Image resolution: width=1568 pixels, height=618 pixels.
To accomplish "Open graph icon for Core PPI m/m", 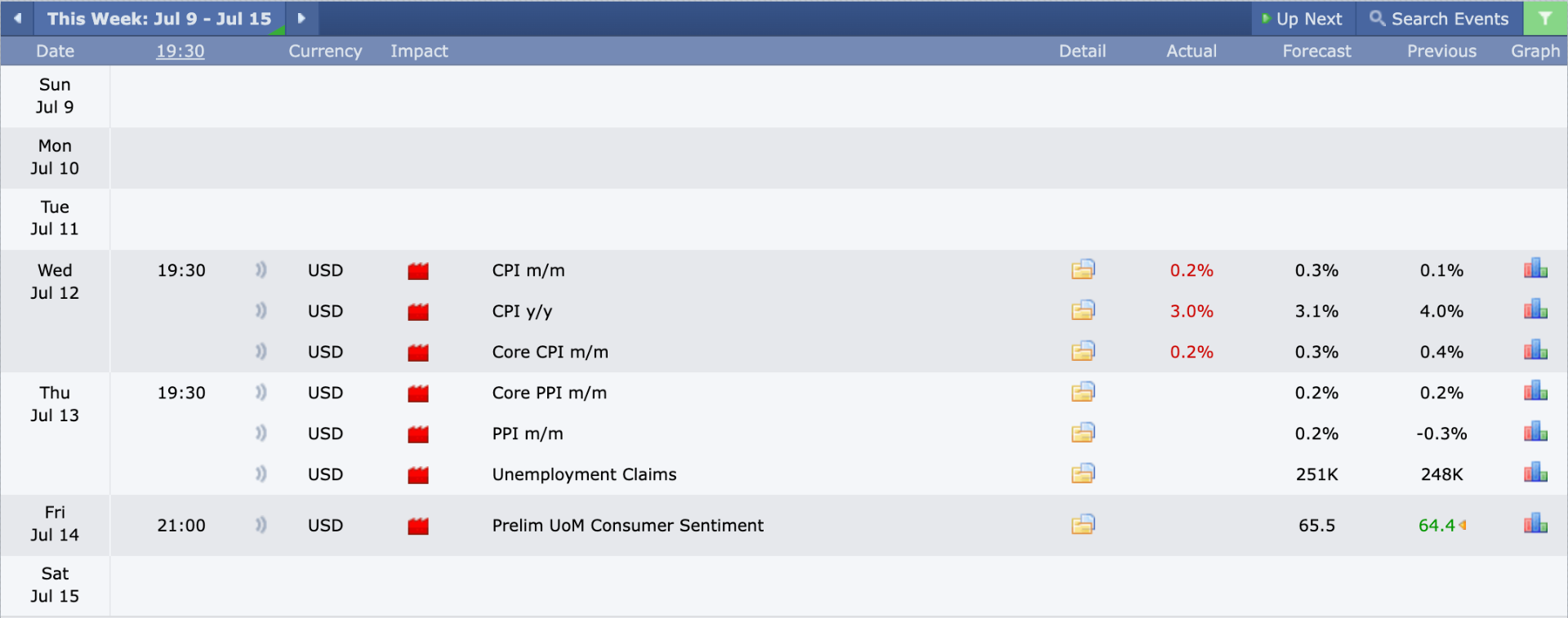I will point(1535,391).
